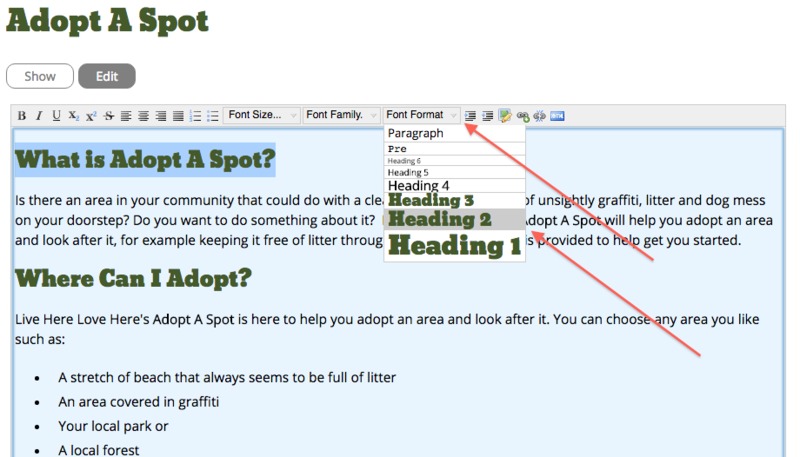The height and width of the screenshot is (457, 800).
Task: Apply underline formatting to selected text
Action: (56, 116)
